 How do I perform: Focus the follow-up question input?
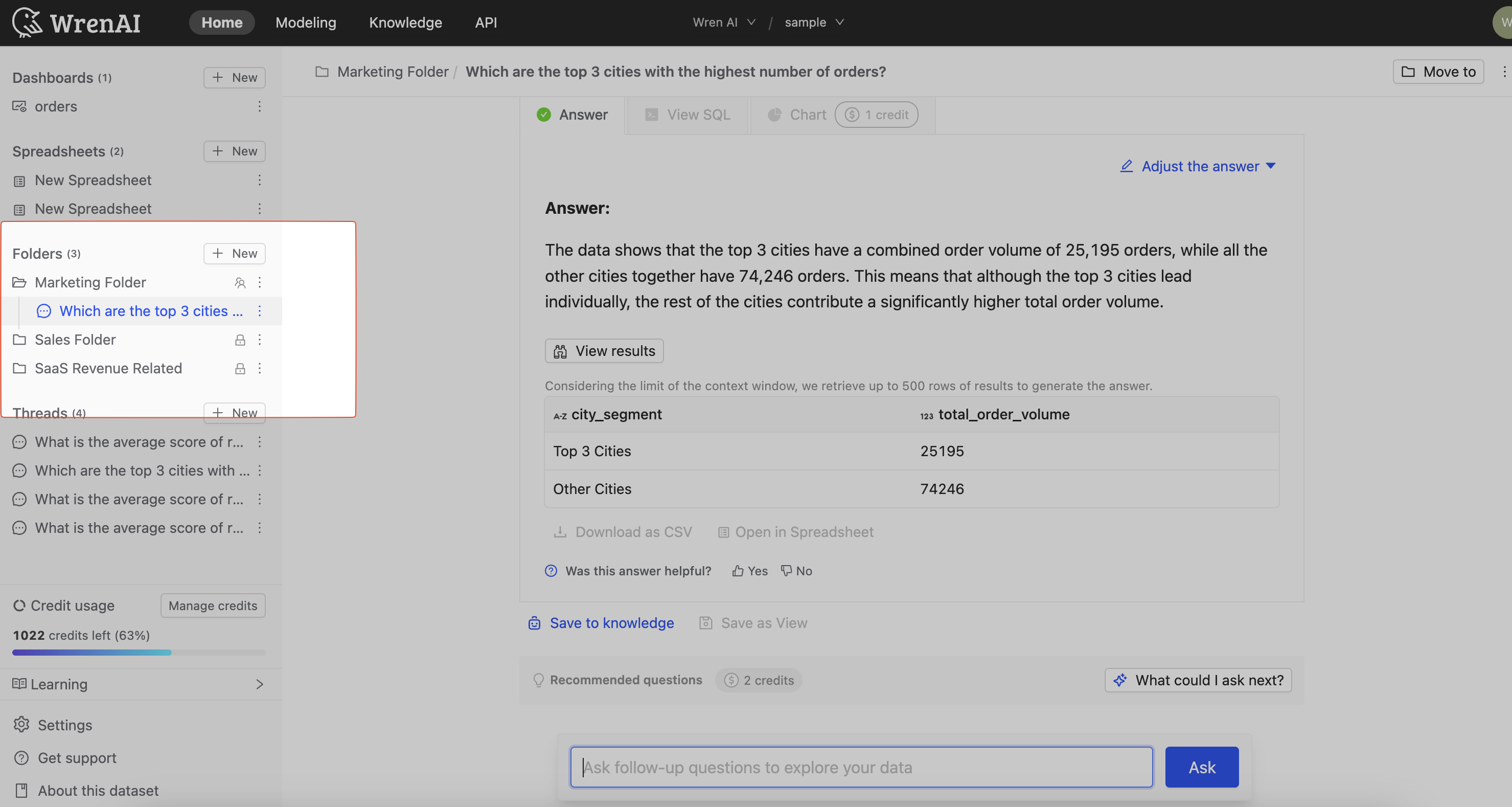point(861,768)
